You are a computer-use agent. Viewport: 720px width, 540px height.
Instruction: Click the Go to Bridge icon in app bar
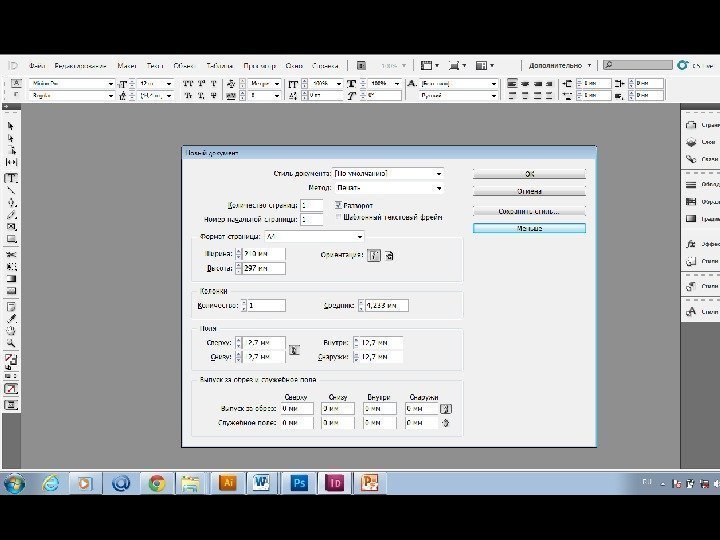point(361,66)
